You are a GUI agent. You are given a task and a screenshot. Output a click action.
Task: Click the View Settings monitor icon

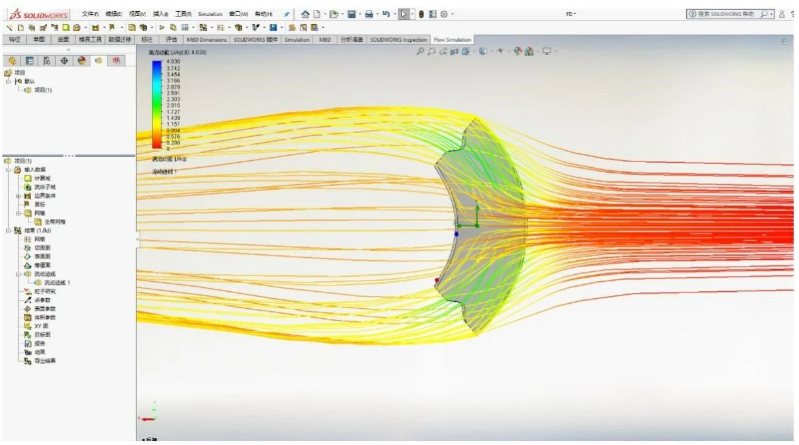coord(547,51)
